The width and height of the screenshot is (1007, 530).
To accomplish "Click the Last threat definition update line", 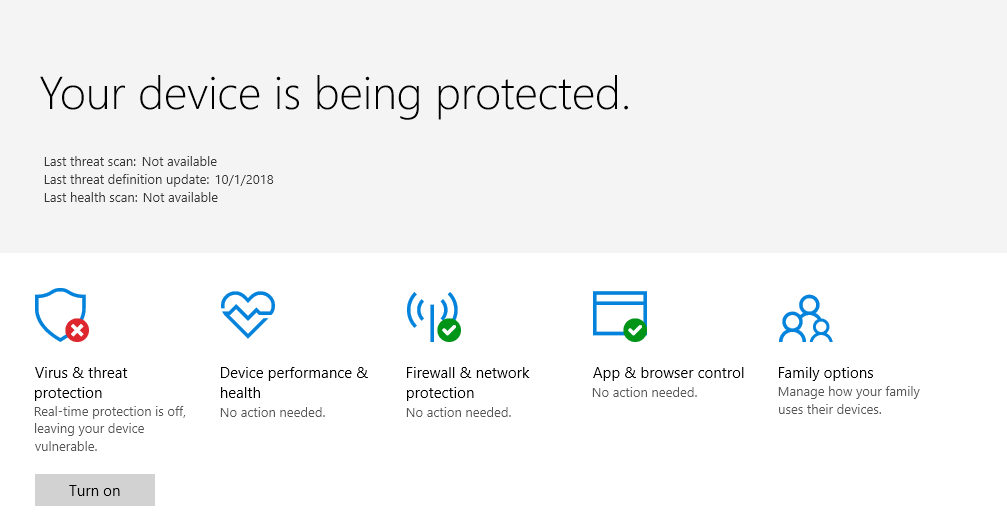I will click(x=158, y=180).
